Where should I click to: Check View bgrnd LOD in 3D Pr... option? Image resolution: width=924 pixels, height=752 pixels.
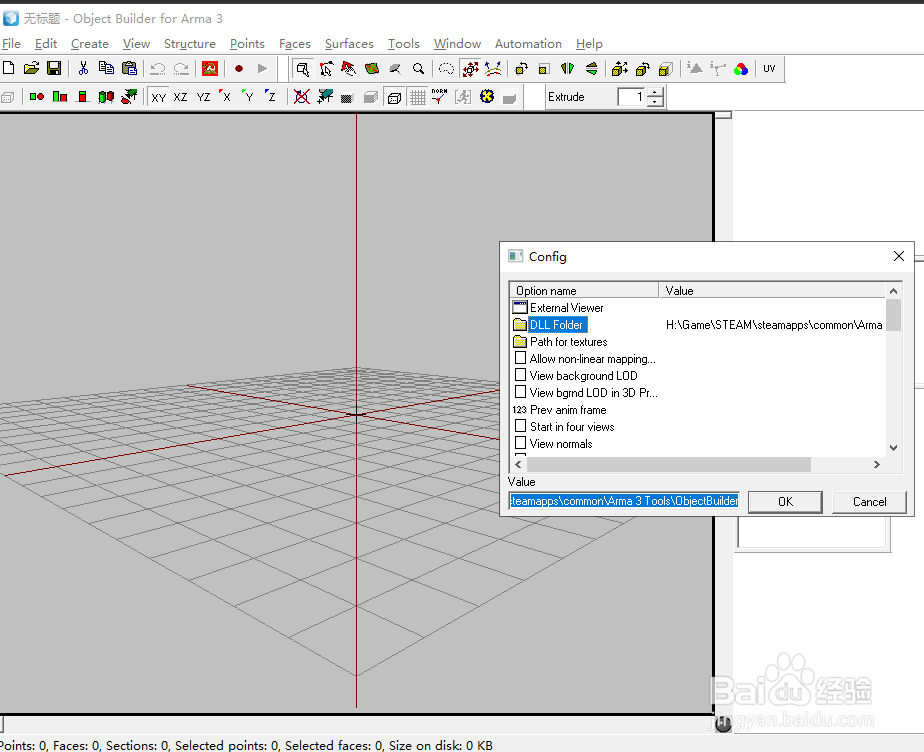point(520,392)
